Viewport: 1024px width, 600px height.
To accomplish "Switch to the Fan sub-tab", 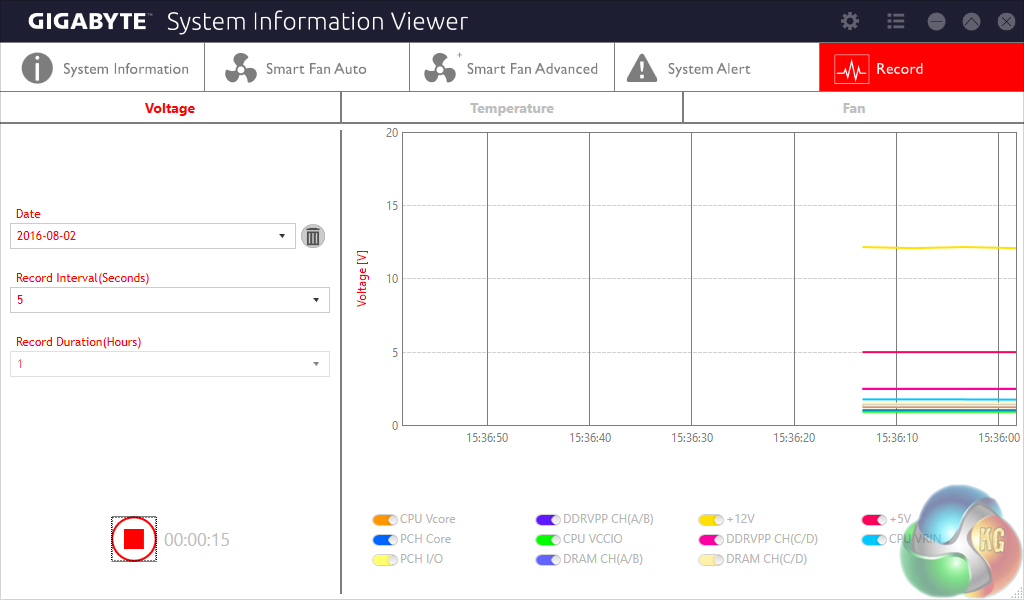I will (853, 108).
